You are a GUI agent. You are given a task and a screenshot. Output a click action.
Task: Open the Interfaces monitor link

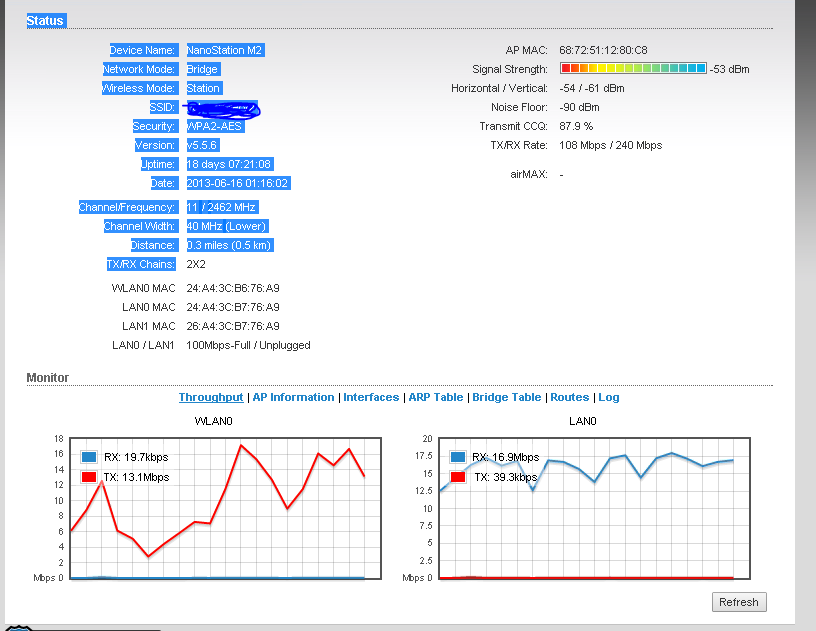click(x=371, y=397)
